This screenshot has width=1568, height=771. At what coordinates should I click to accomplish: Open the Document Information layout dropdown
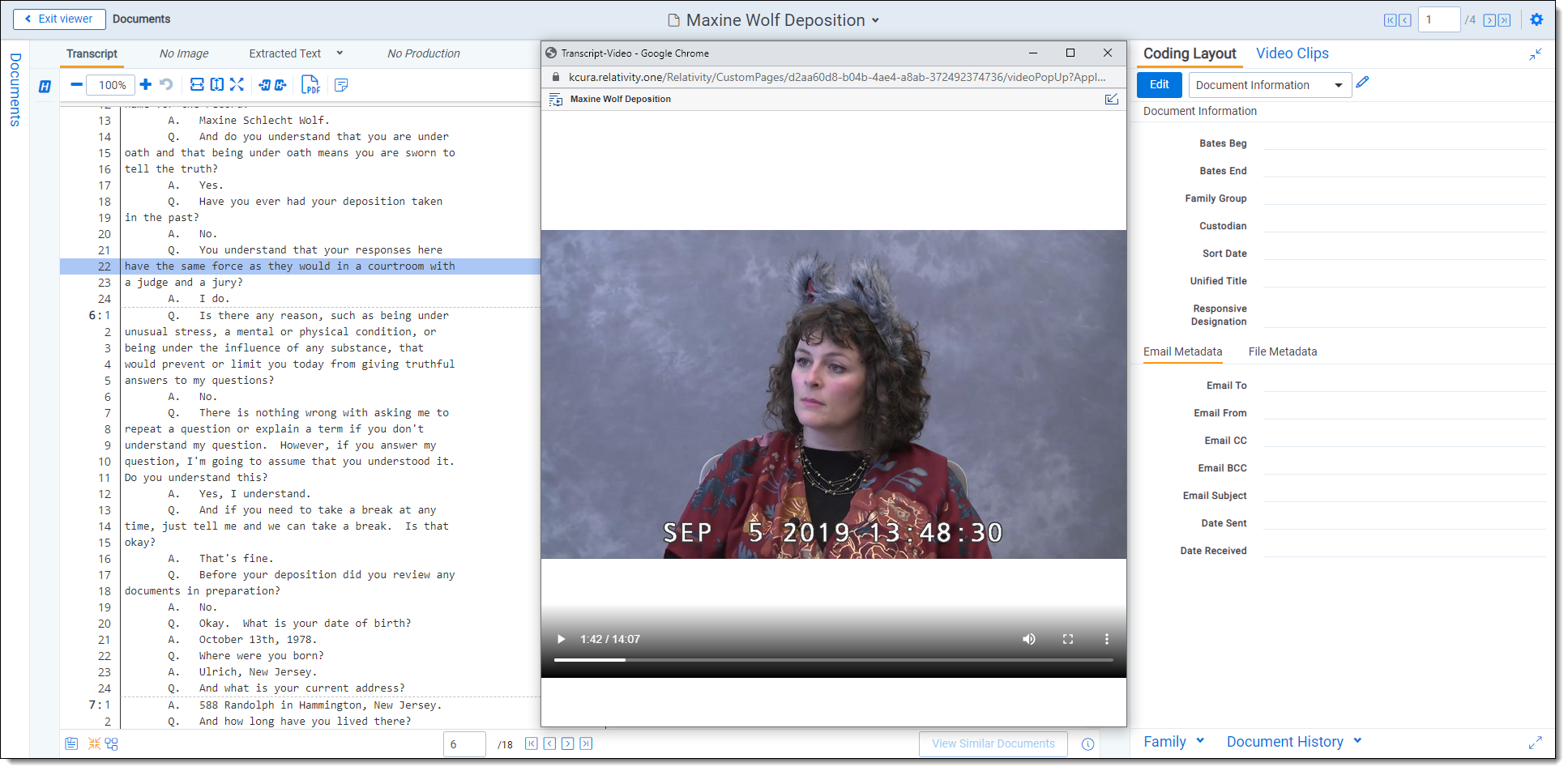pyautogui.click(x=1269, y=85)
